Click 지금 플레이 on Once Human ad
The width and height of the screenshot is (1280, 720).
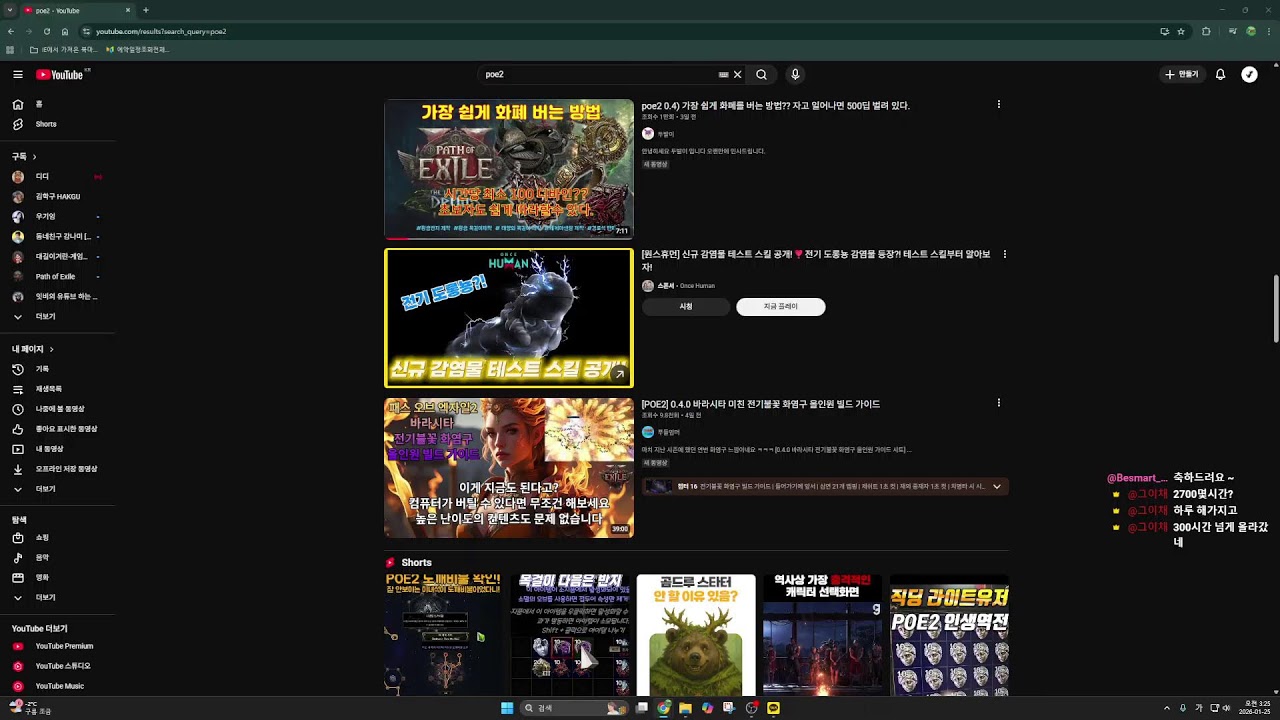point(781,307)
